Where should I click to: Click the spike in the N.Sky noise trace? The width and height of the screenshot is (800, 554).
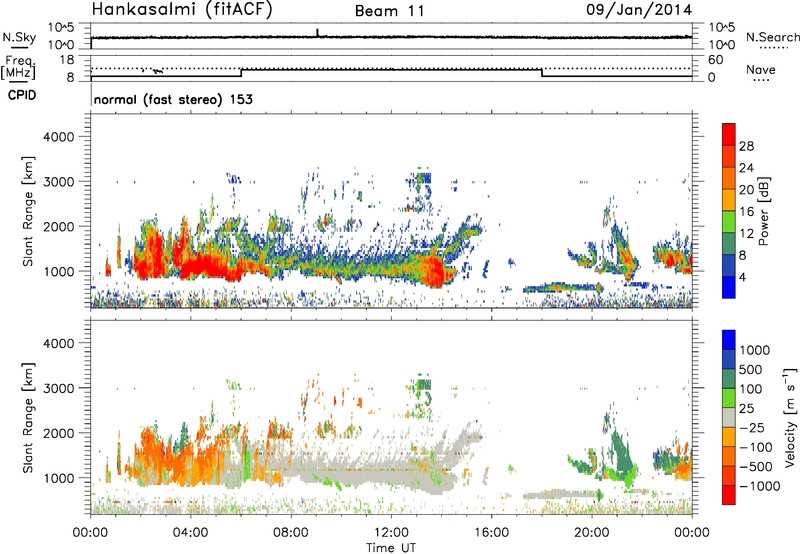pyautogui.click(x=317, y=32)
